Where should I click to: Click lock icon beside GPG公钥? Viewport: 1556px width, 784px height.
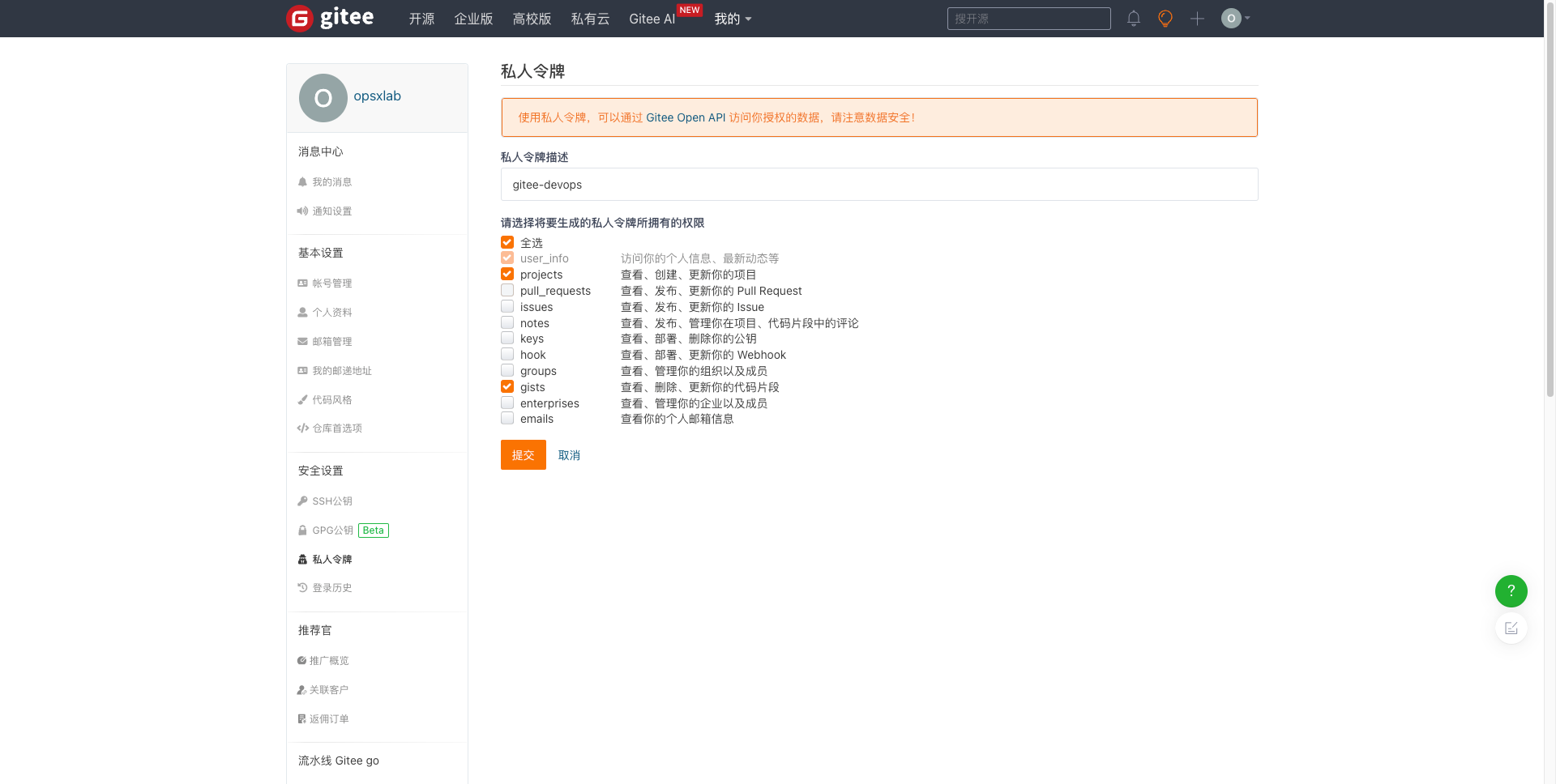302,530
